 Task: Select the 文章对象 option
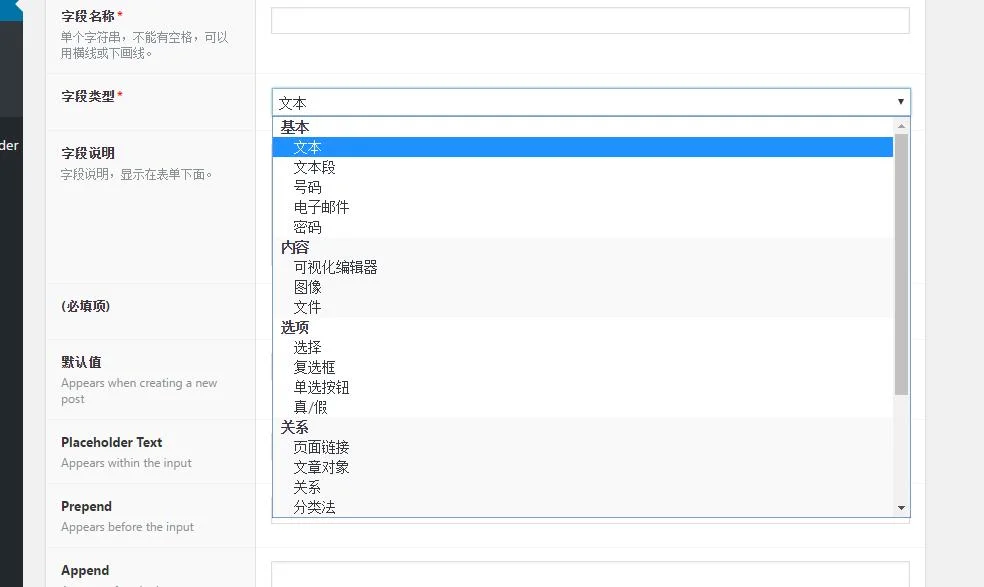pyautogui.click(x=322, y=467)
